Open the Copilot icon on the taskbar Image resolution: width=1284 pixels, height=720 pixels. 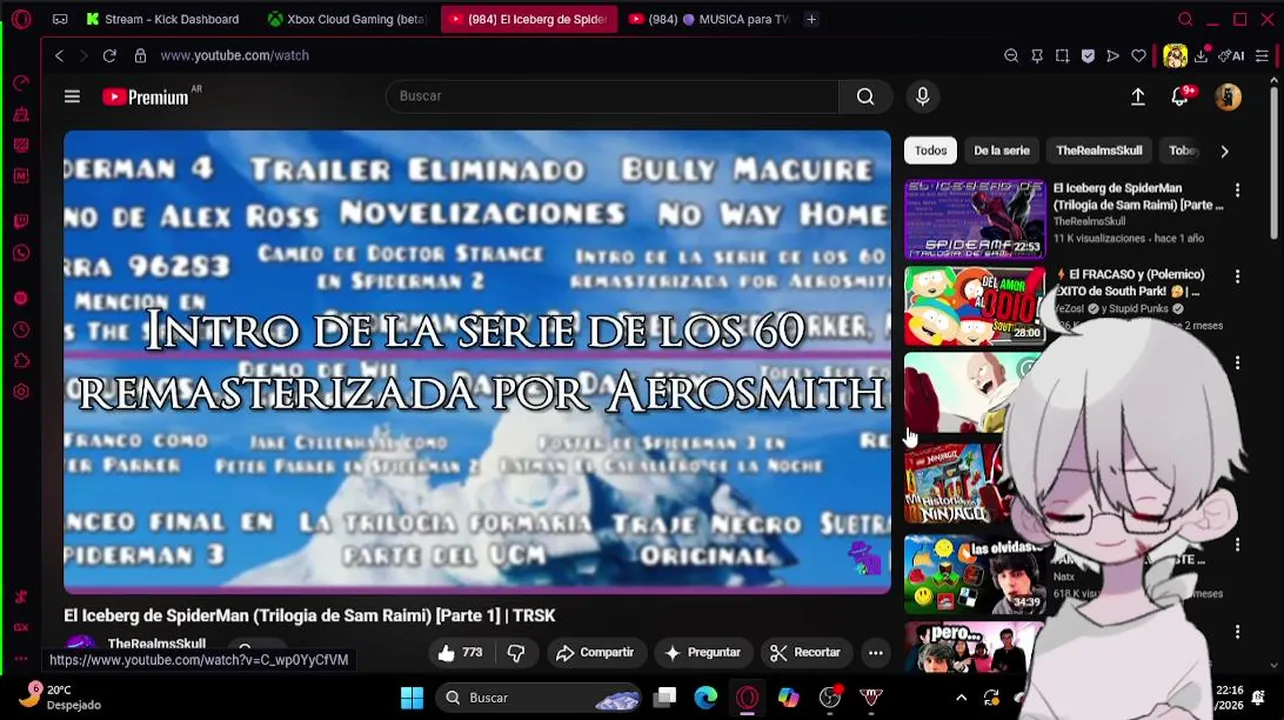788,697
